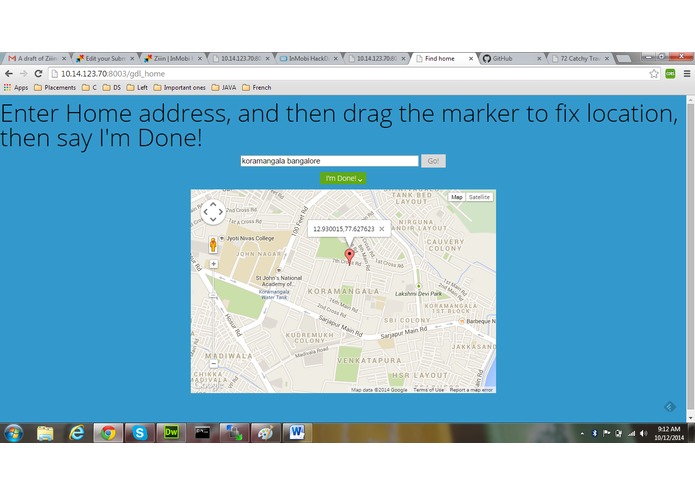
Task: Switch to the Gmail draft tab
Action: click(x=36, y=58)
